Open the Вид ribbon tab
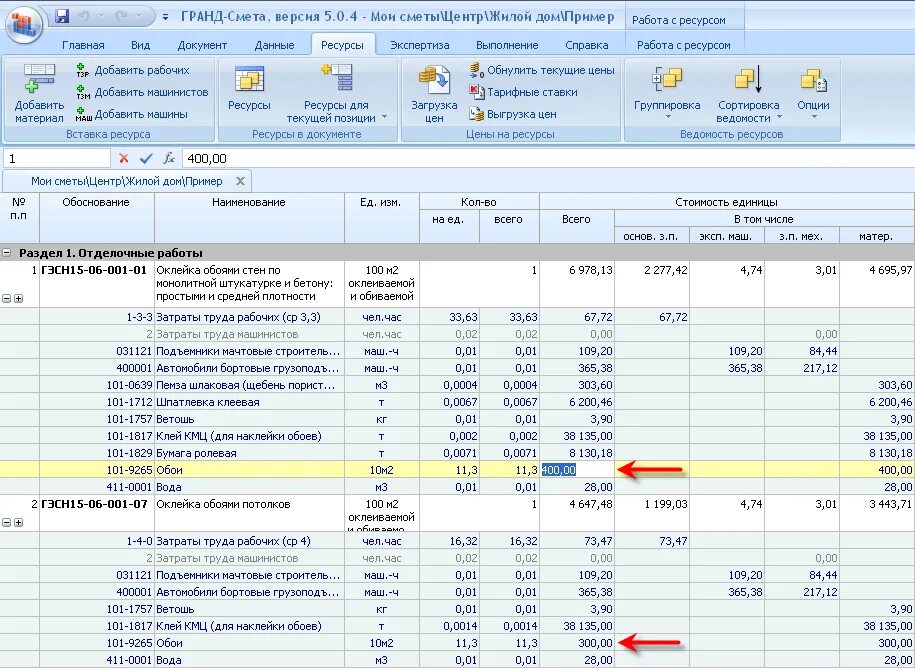Screen dimensions: 915x668 coord(141,45)
